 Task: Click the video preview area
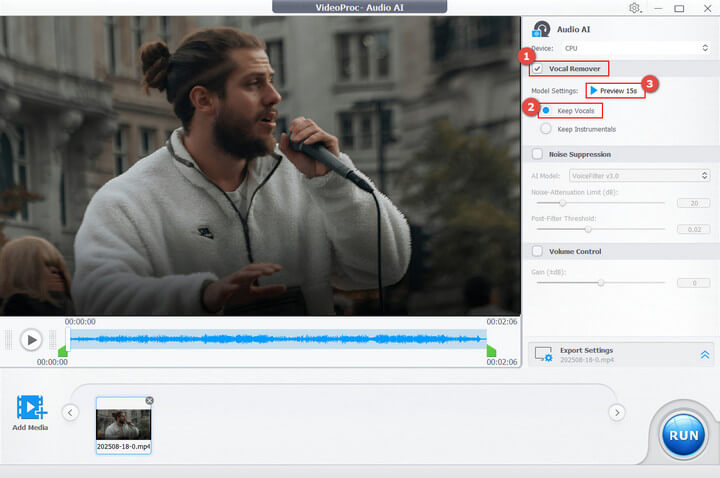[x=260, y=166]
